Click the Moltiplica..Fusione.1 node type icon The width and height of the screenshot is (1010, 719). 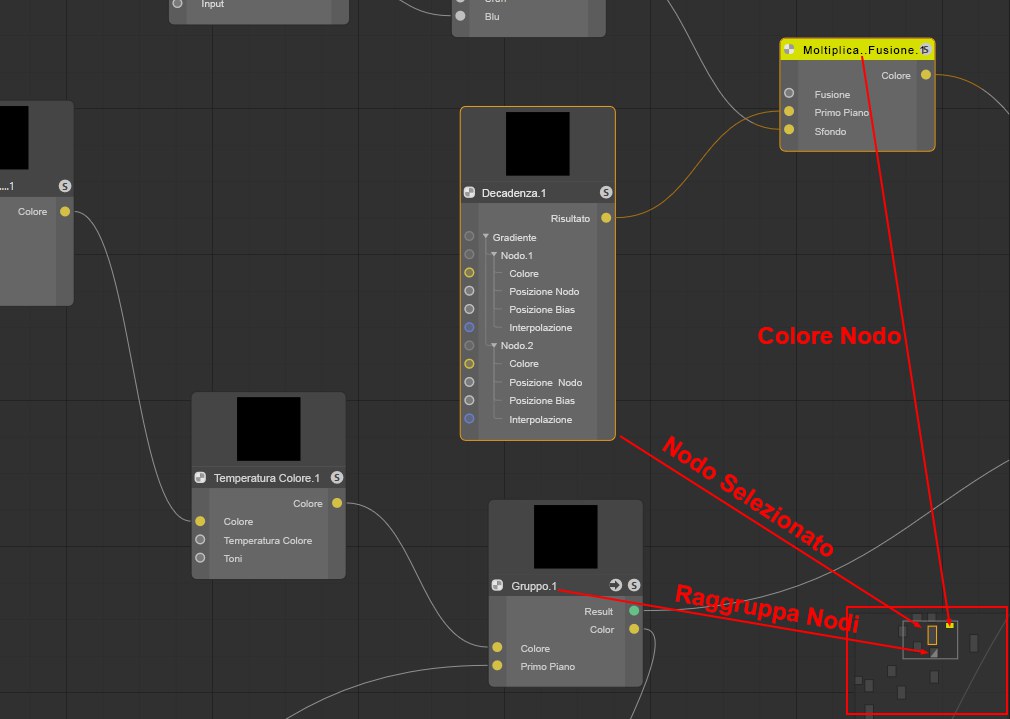789,50
